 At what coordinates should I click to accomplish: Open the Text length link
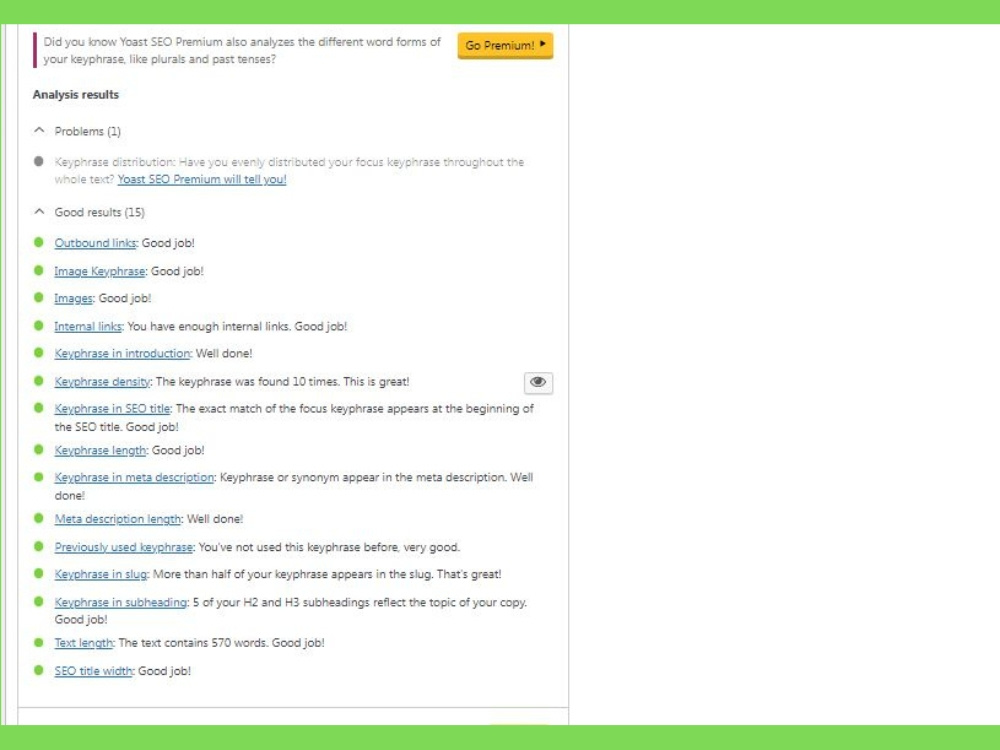pyautogui.click(x=84, y=643)
